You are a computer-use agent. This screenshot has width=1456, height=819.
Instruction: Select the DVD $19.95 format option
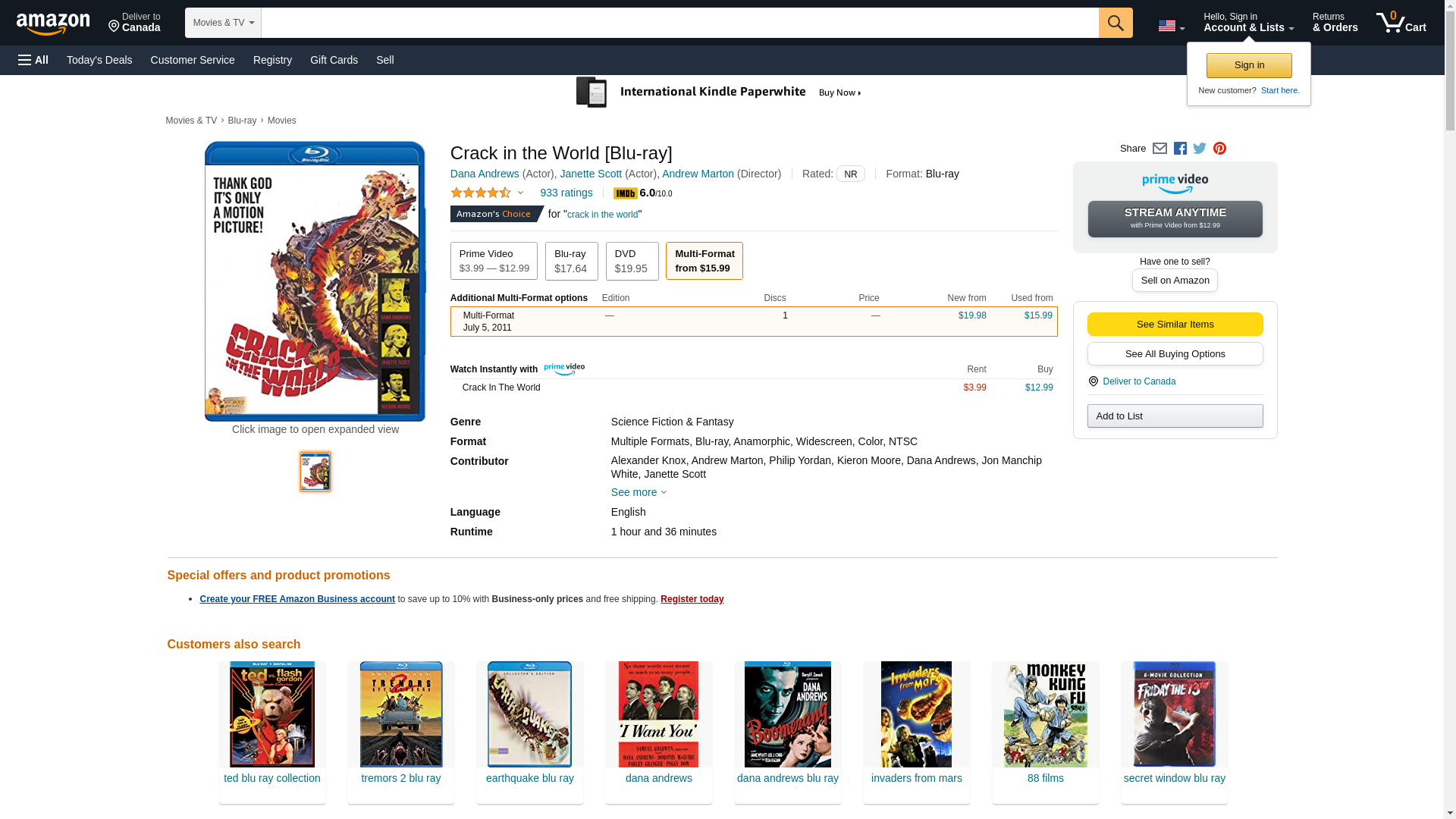coord(631,261)
